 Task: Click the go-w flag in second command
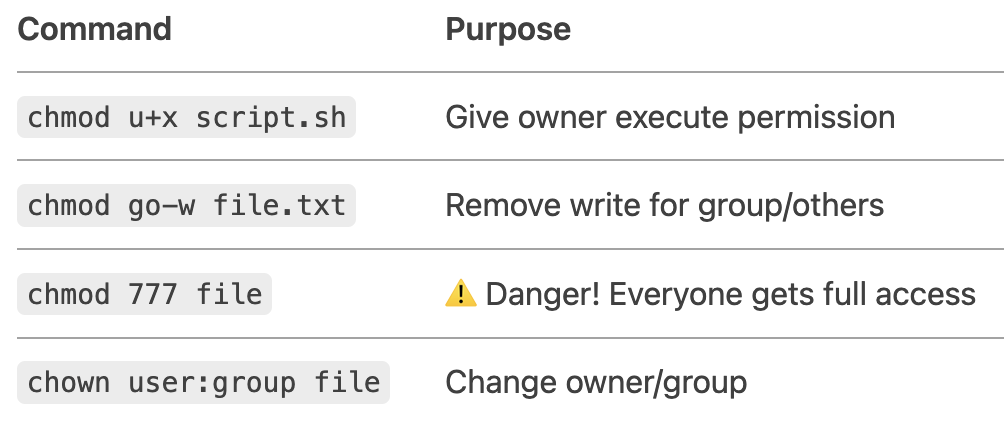click(x=161, y=208)
